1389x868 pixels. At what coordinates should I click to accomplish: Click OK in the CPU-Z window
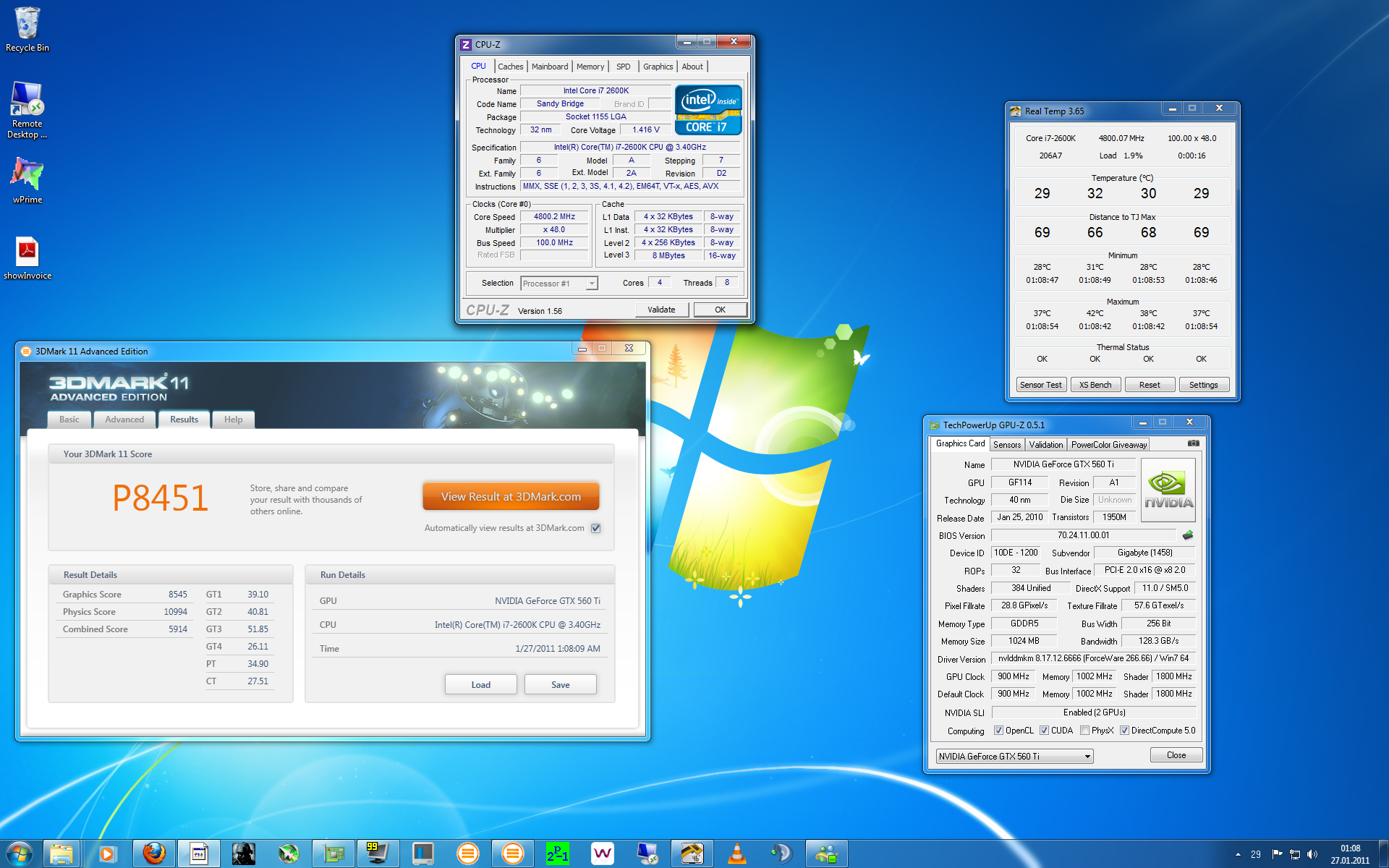pyautogui.click(x=721, y=310)
